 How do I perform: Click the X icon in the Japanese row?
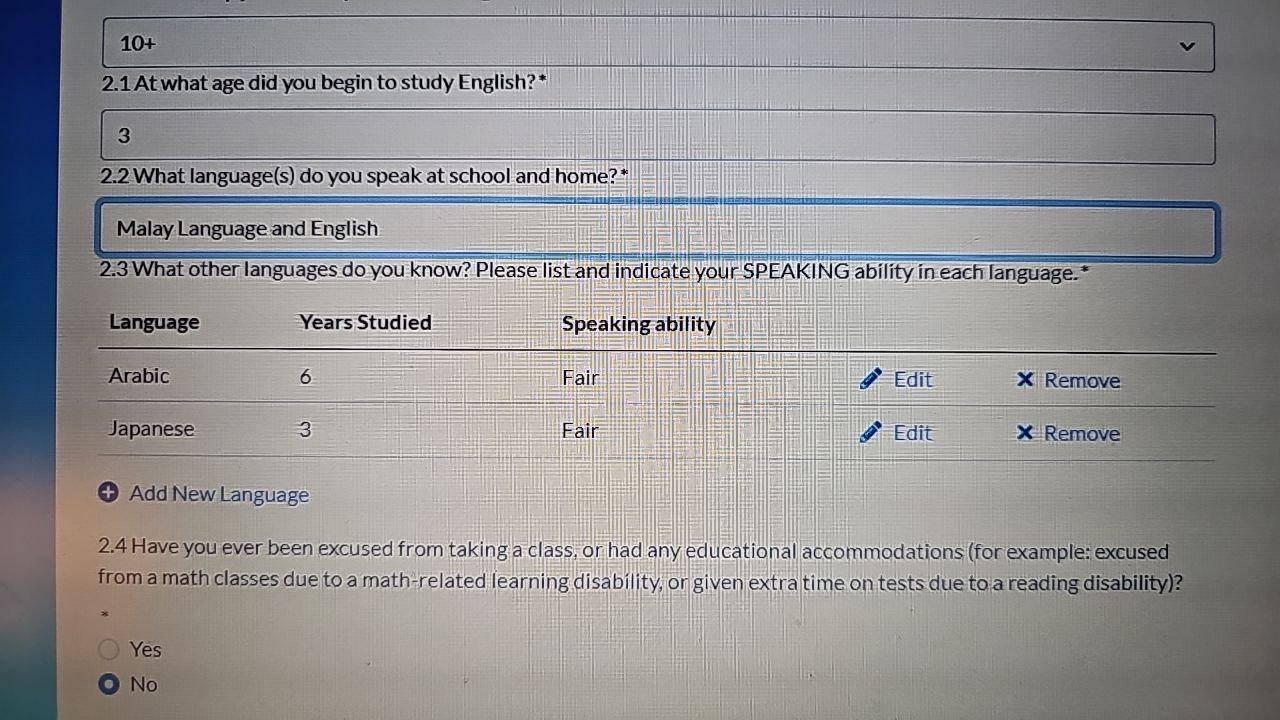click(1025, 432)
